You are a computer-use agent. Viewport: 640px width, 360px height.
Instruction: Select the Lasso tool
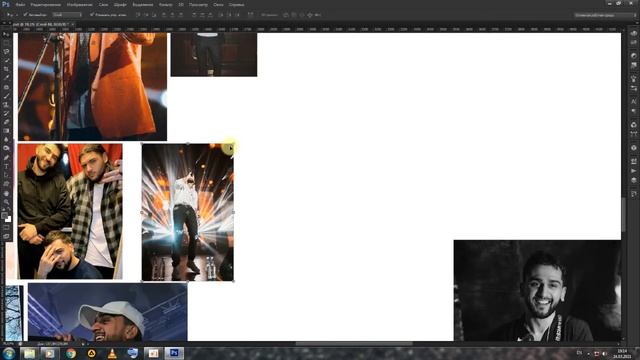tap(6, 51)
